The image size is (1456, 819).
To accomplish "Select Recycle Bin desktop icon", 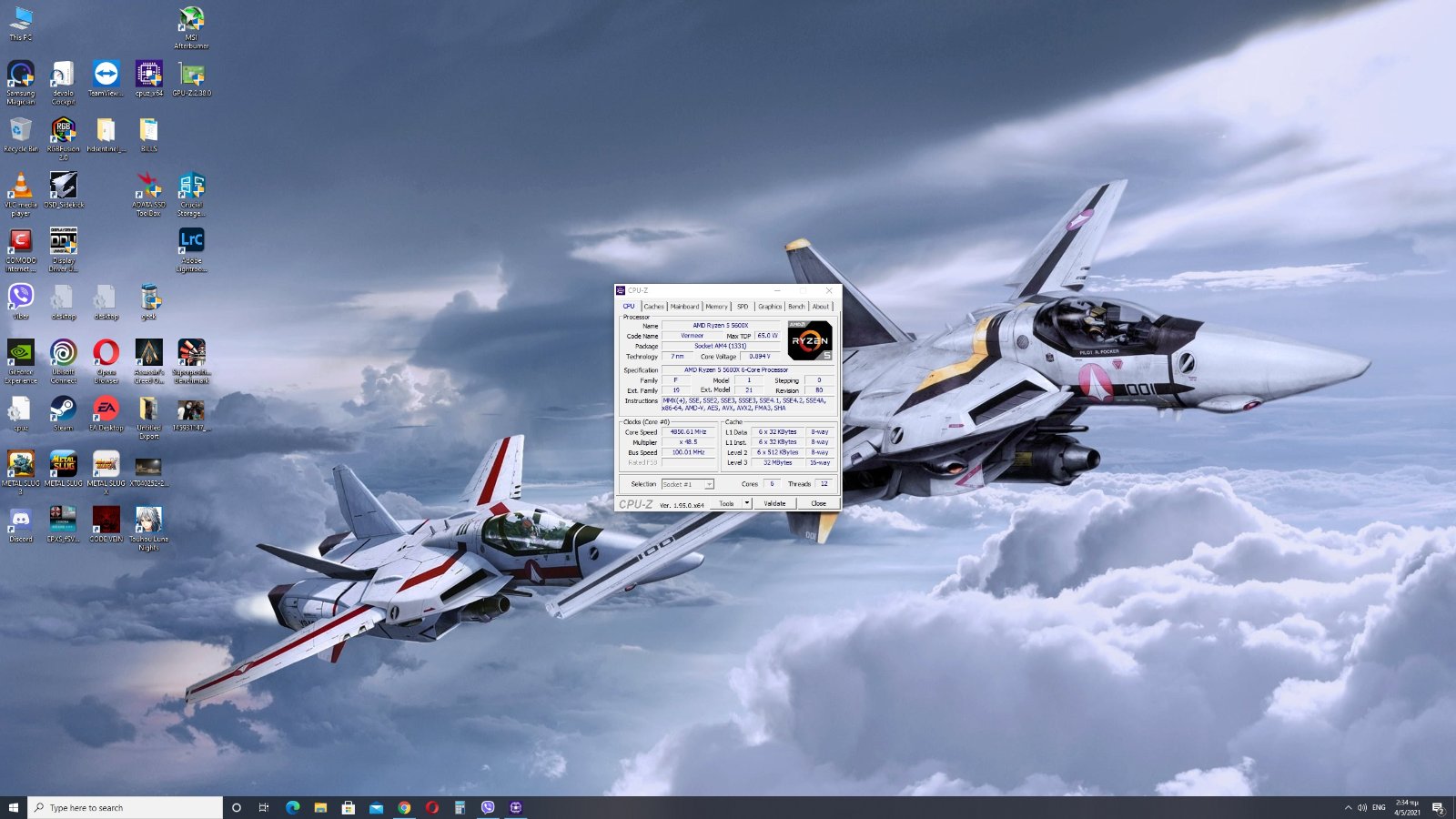I will tap(20, 135).
